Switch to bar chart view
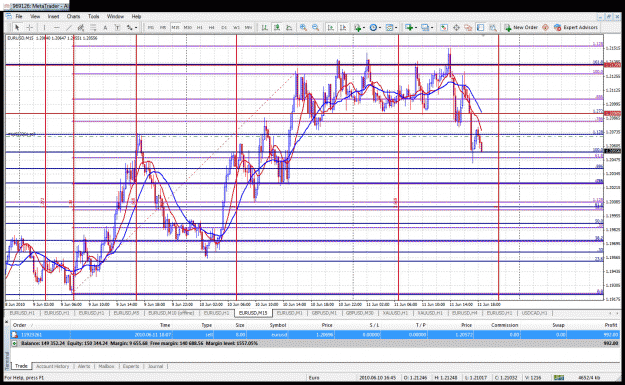 [264, 28]
